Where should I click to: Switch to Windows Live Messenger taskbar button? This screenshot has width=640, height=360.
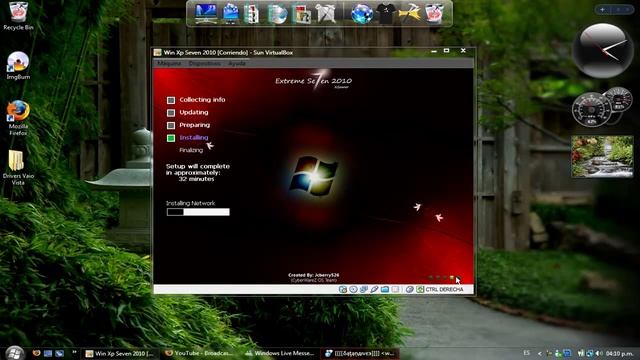pos(279,353)
